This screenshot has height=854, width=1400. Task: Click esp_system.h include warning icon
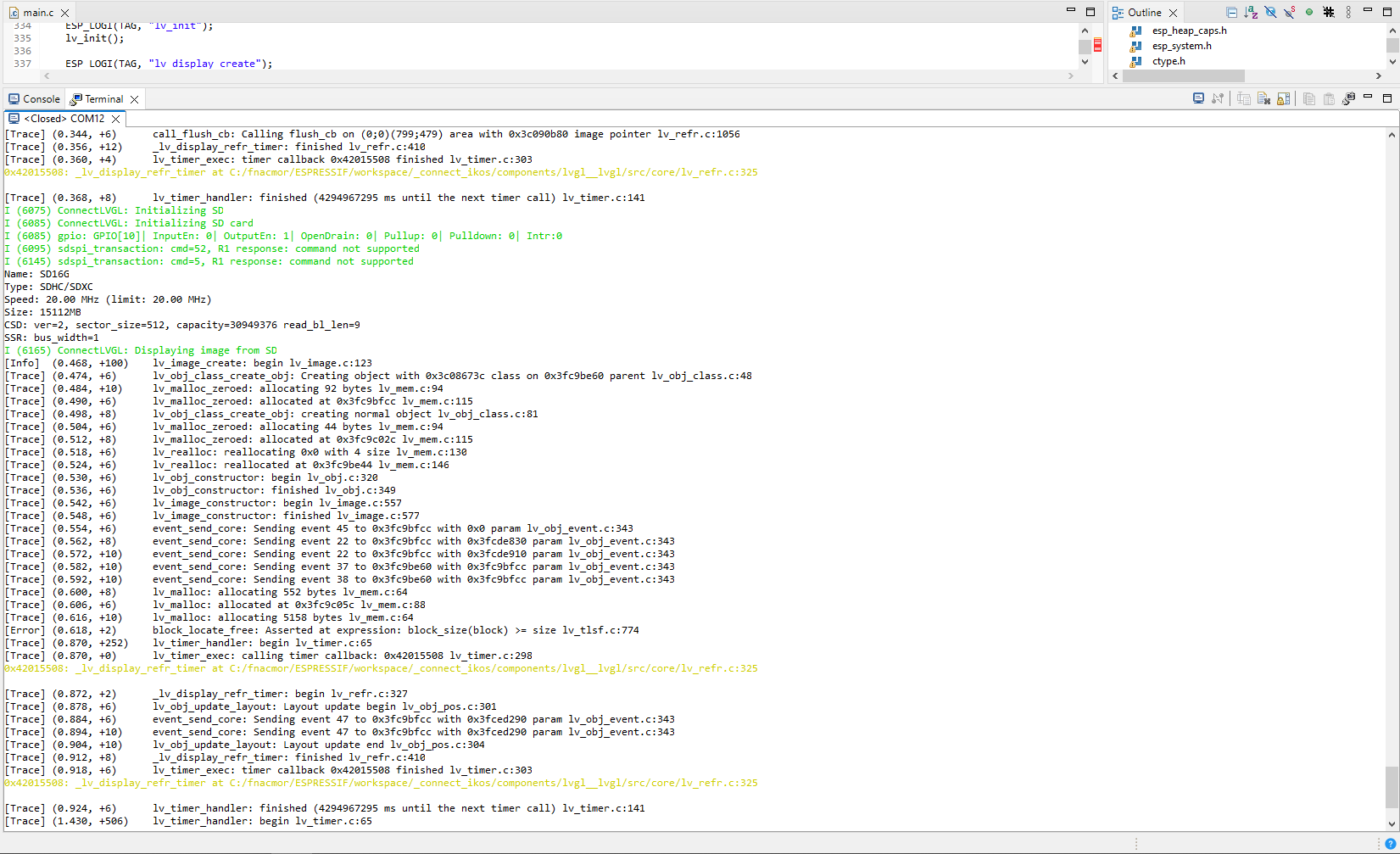1136,46
